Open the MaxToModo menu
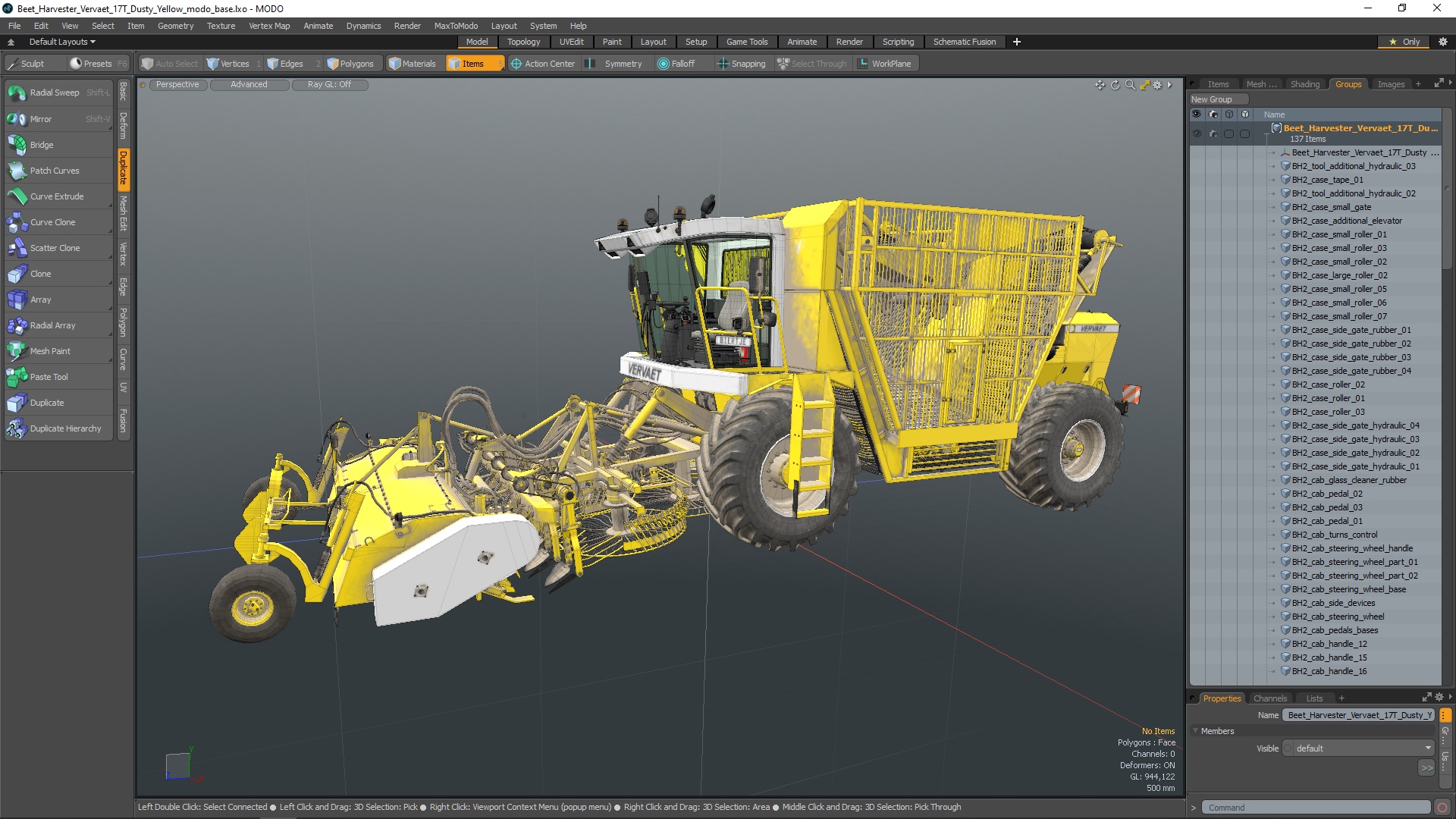 pyautogui.click(x=456, y=26)
